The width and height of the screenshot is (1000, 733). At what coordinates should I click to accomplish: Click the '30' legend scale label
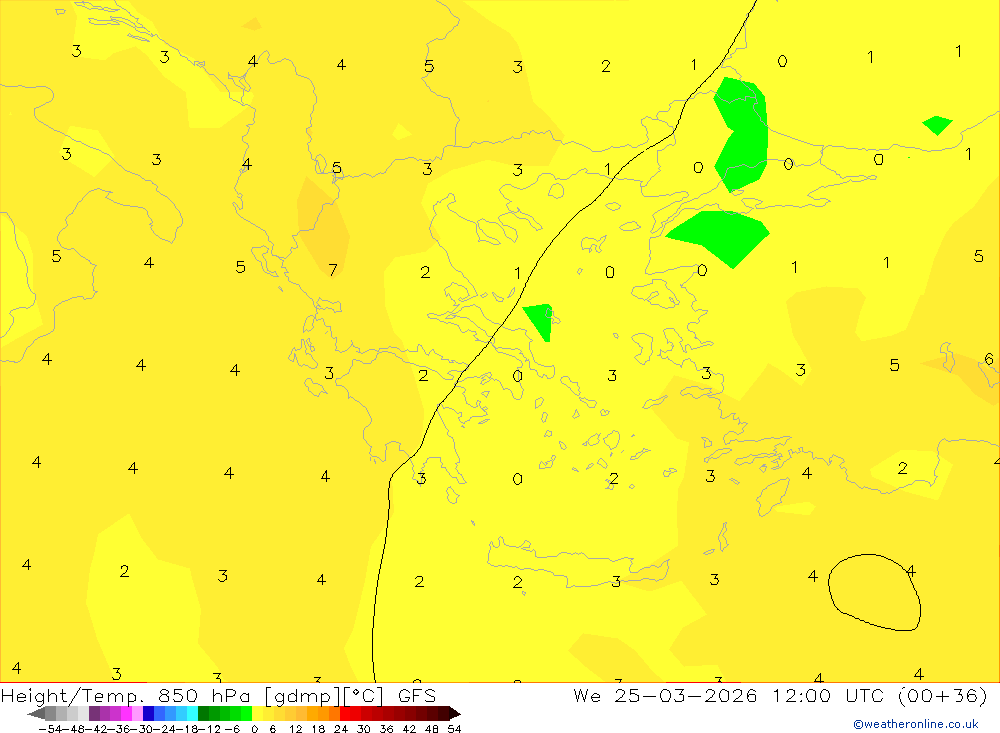pyautogui.click(x=364, y=729)
